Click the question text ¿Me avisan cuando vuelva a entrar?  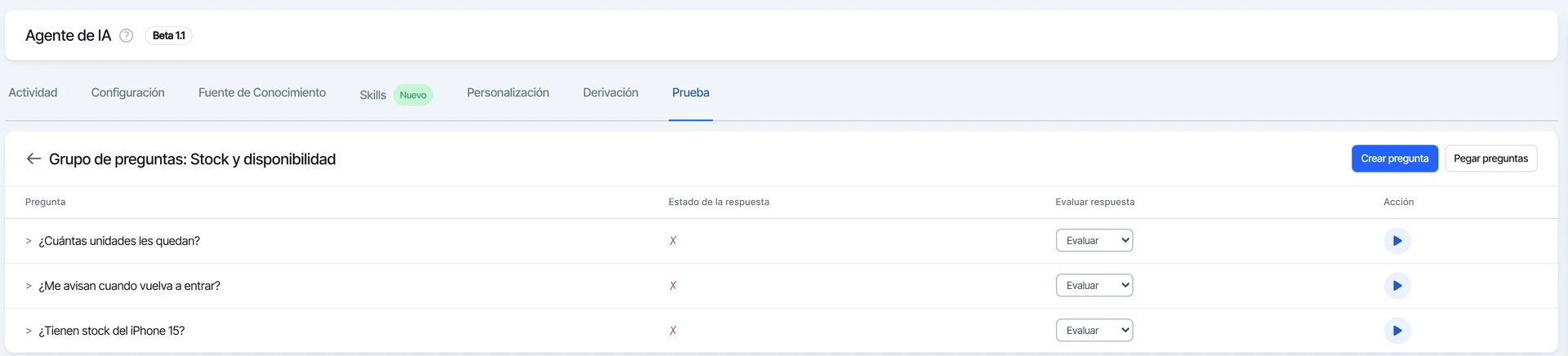pyautogui.click(x=130, y=286)
